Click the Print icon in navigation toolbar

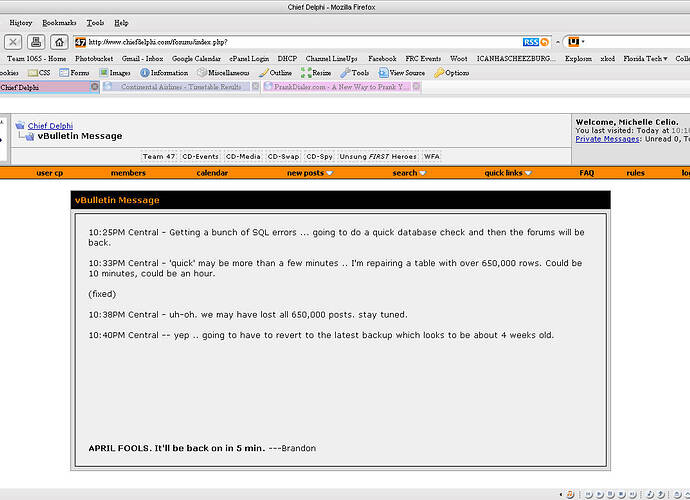point(36,42)
